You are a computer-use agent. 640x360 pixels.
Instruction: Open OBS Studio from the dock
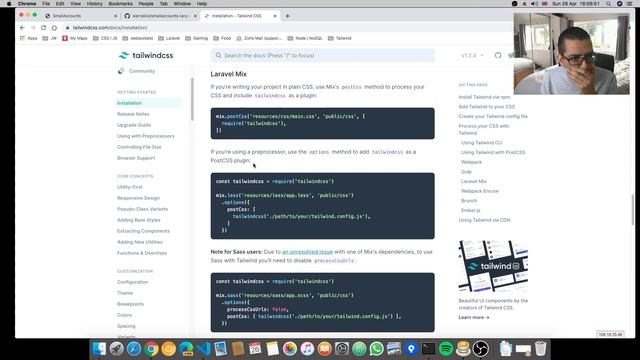click(481, 349)
